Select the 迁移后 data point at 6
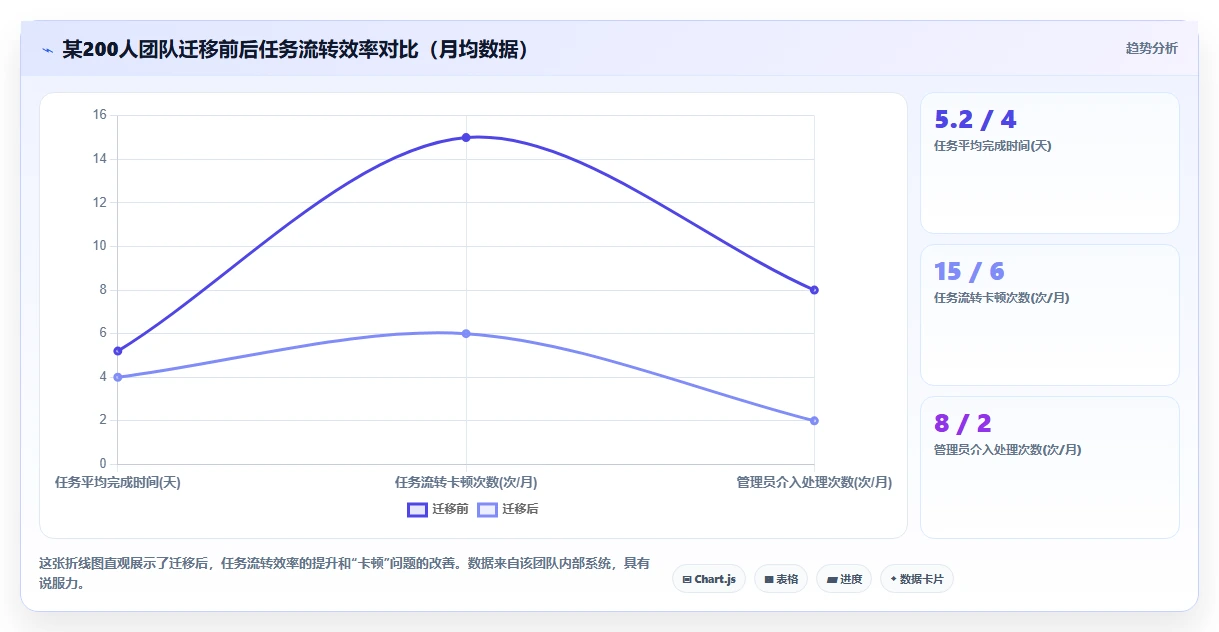 (x=466, y=333)
